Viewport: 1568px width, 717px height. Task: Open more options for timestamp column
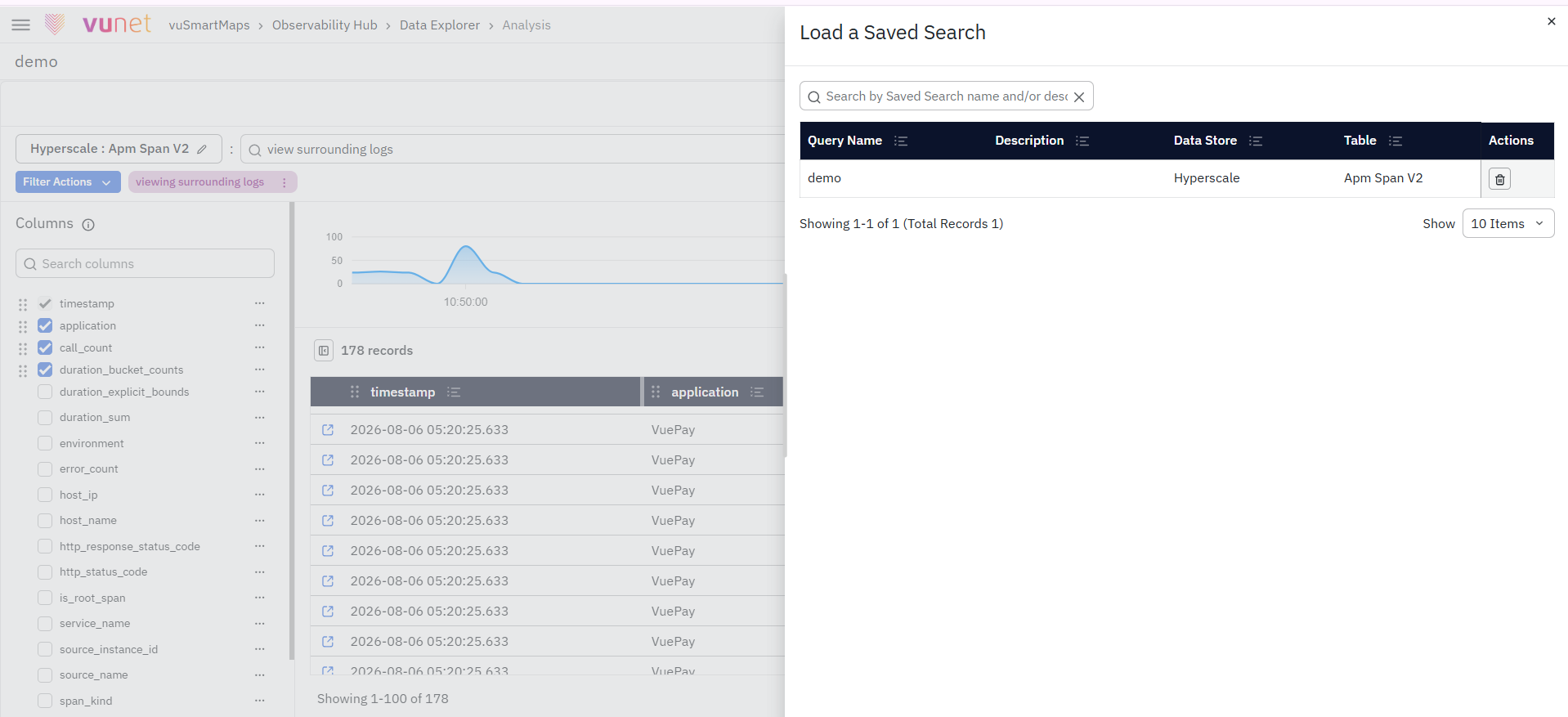pos(259,303)
